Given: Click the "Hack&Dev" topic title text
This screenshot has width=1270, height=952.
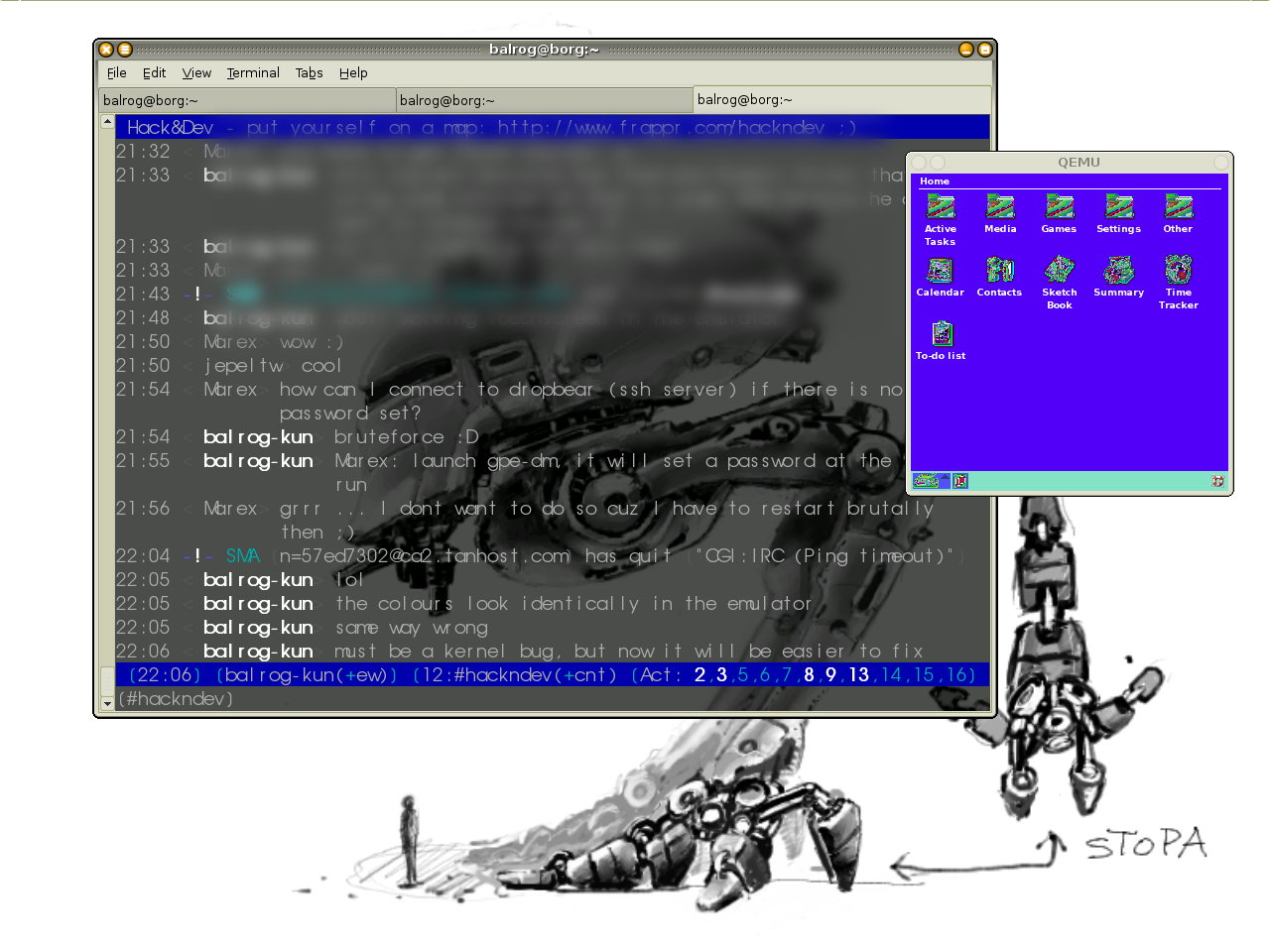Looking at the screenshot, I should tap(170, 127).
